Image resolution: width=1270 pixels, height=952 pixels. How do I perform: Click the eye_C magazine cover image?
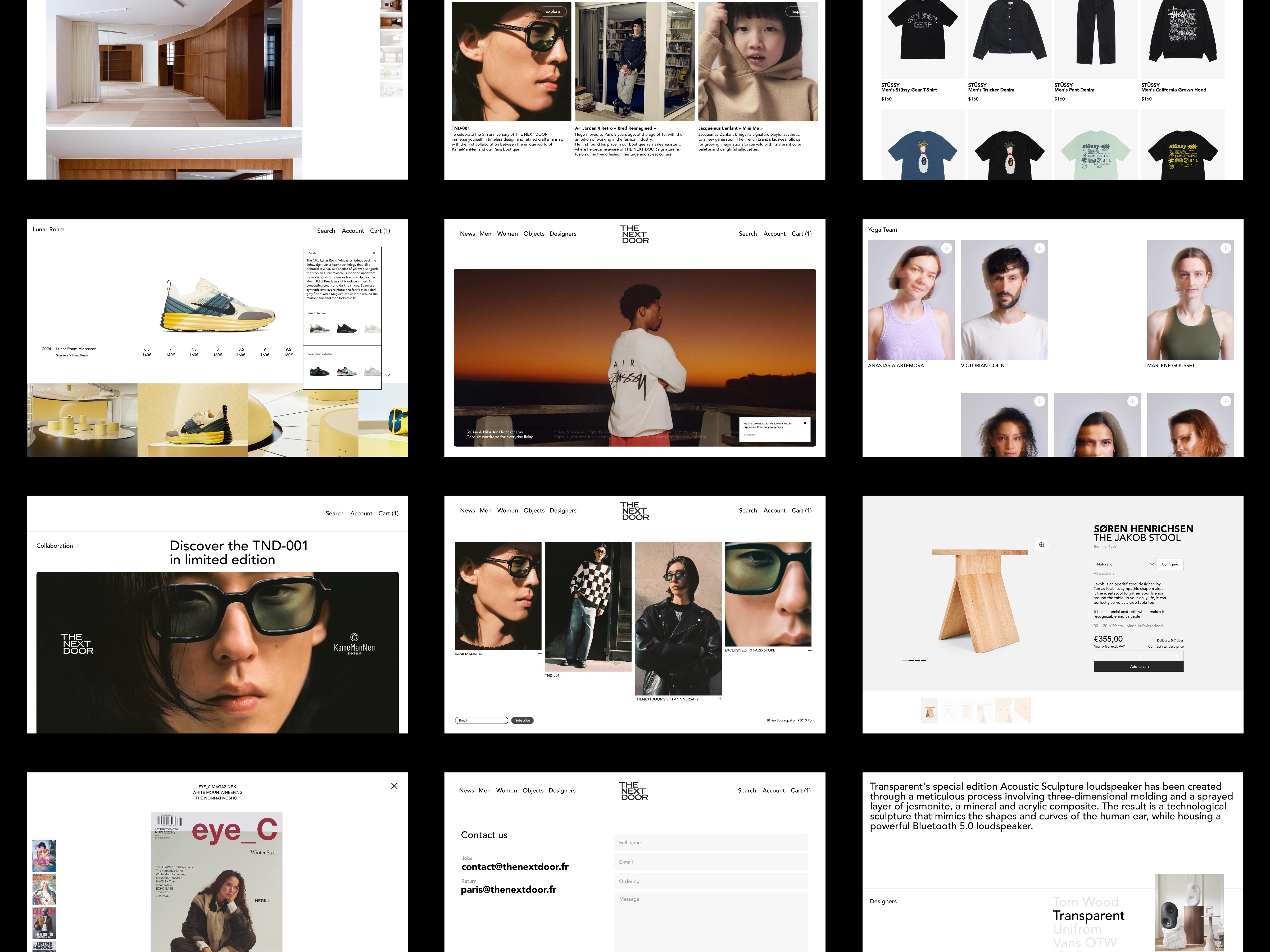click(216, 882)
